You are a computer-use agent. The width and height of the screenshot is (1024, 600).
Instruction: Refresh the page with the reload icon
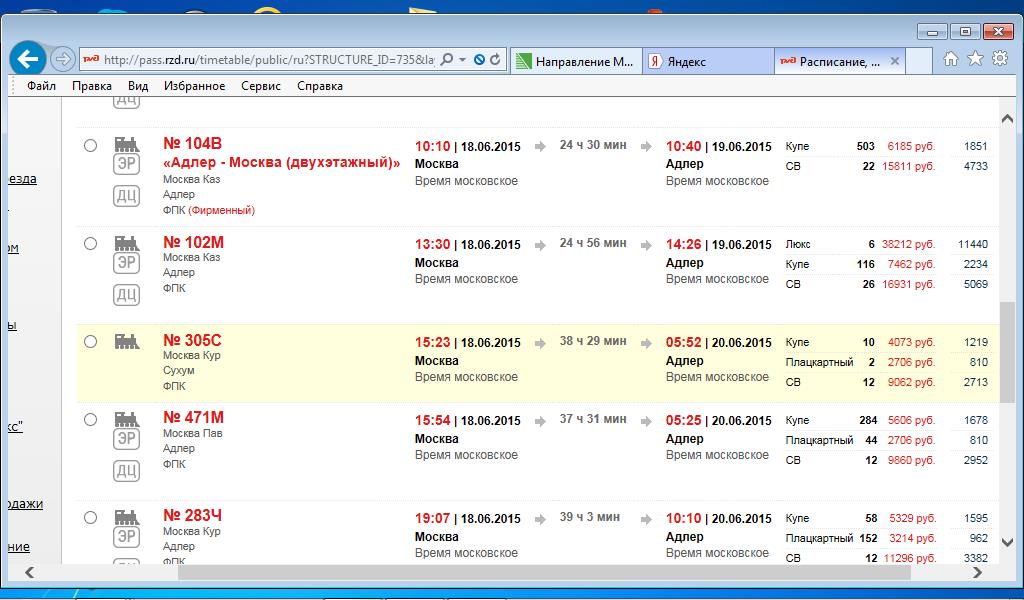pos(495,60)
